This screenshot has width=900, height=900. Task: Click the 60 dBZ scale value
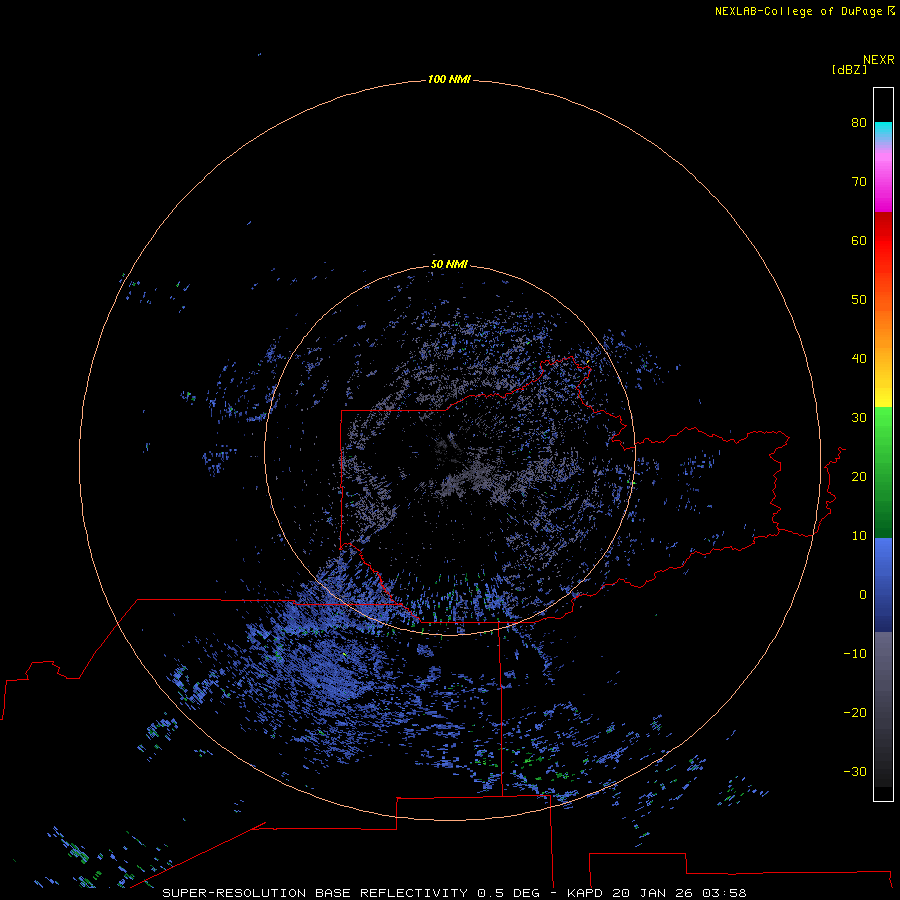(859, 240)
